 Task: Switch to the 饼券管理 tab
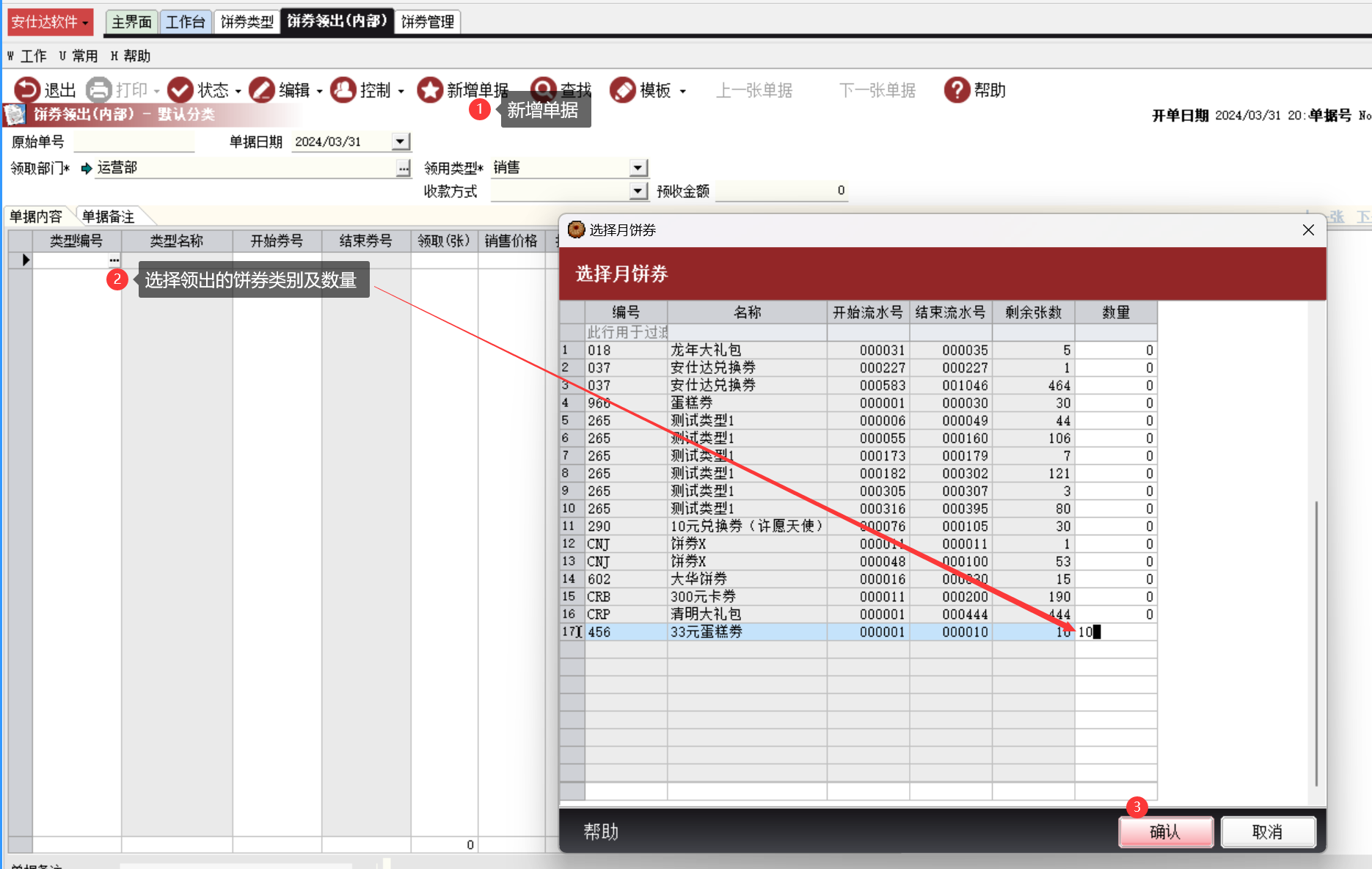pyautogui.click(x=428, y=22)
